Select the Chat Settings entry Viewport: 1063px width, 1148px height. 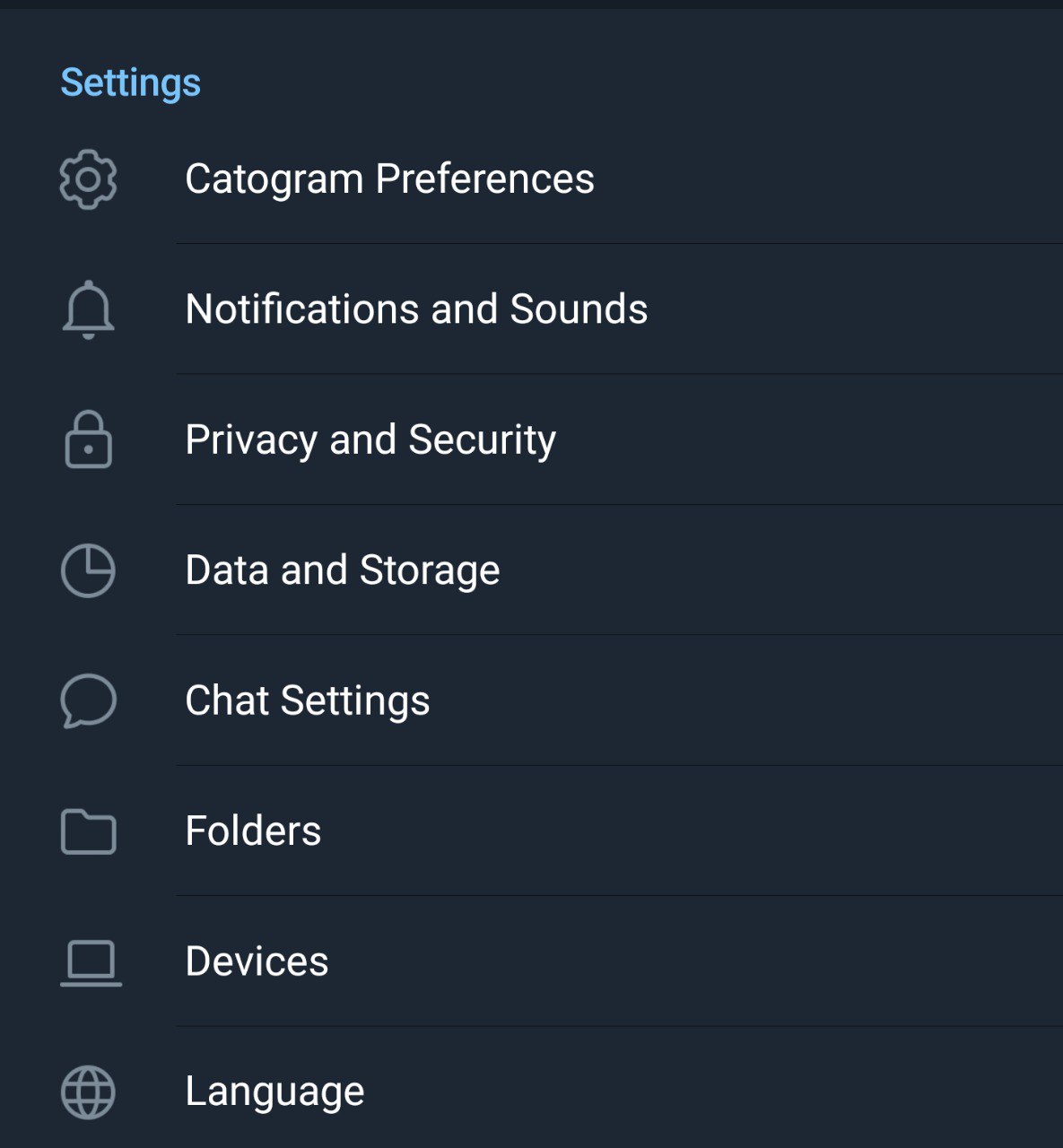pyautogui.click(x=531, y=700)
